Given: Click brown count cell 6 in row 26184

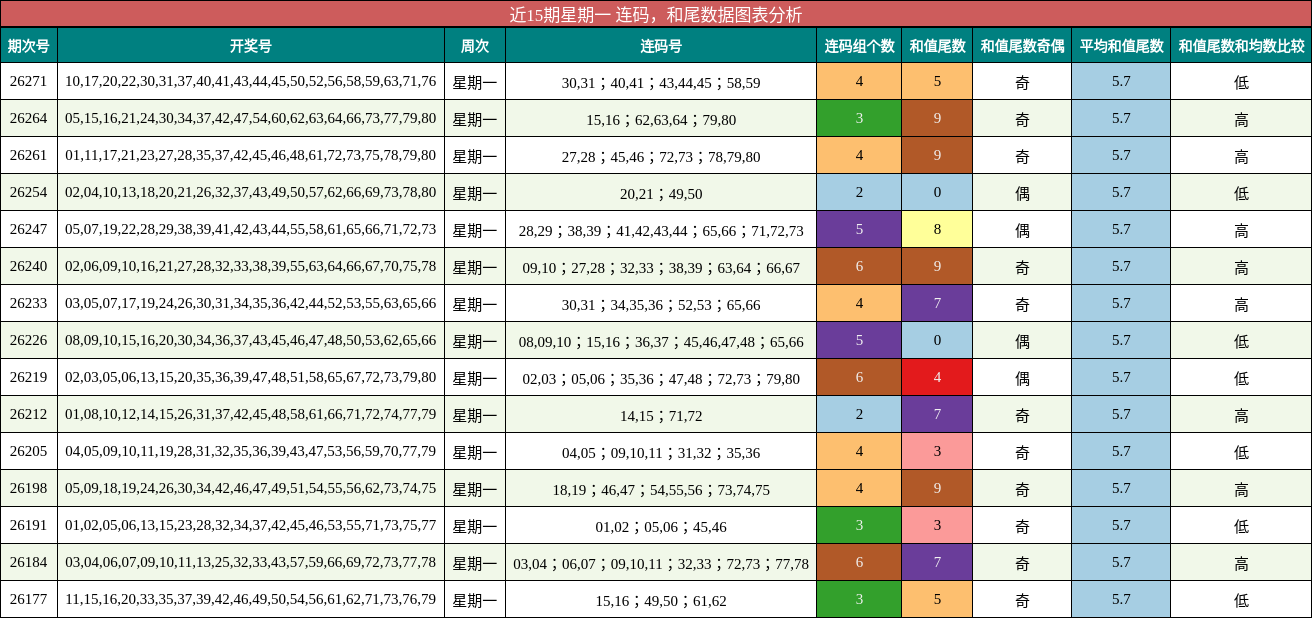Looking at the screenshot, I should [859, 562].
